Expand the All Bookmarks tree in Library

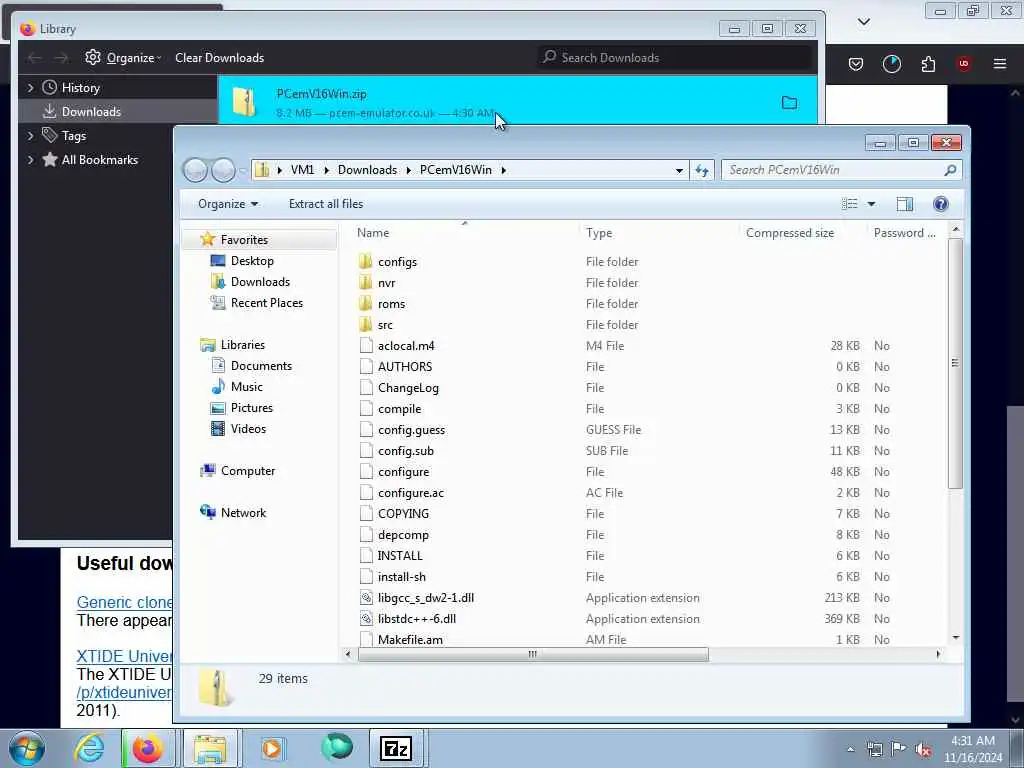30,160
